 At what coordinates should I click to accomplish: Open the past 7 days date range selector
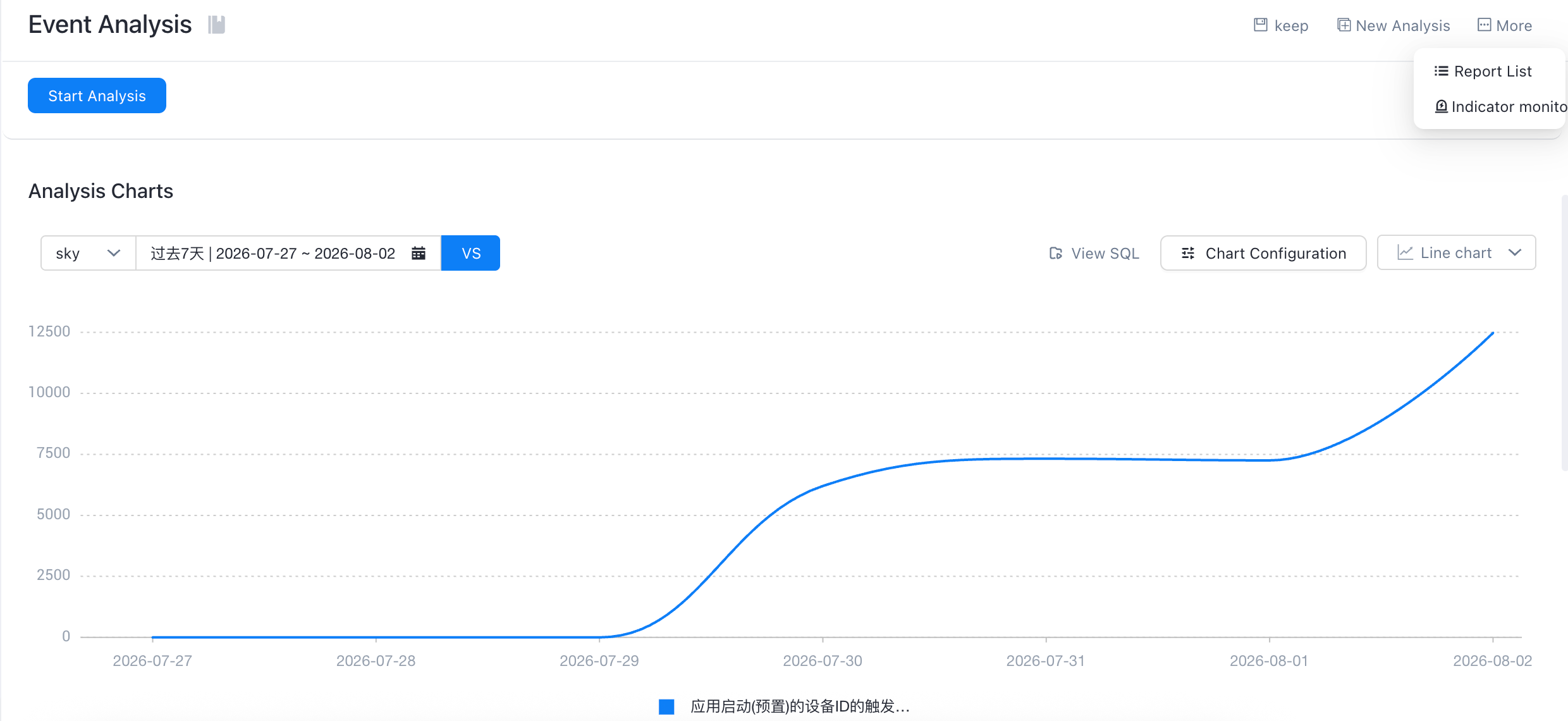click(x=288, y=253)
